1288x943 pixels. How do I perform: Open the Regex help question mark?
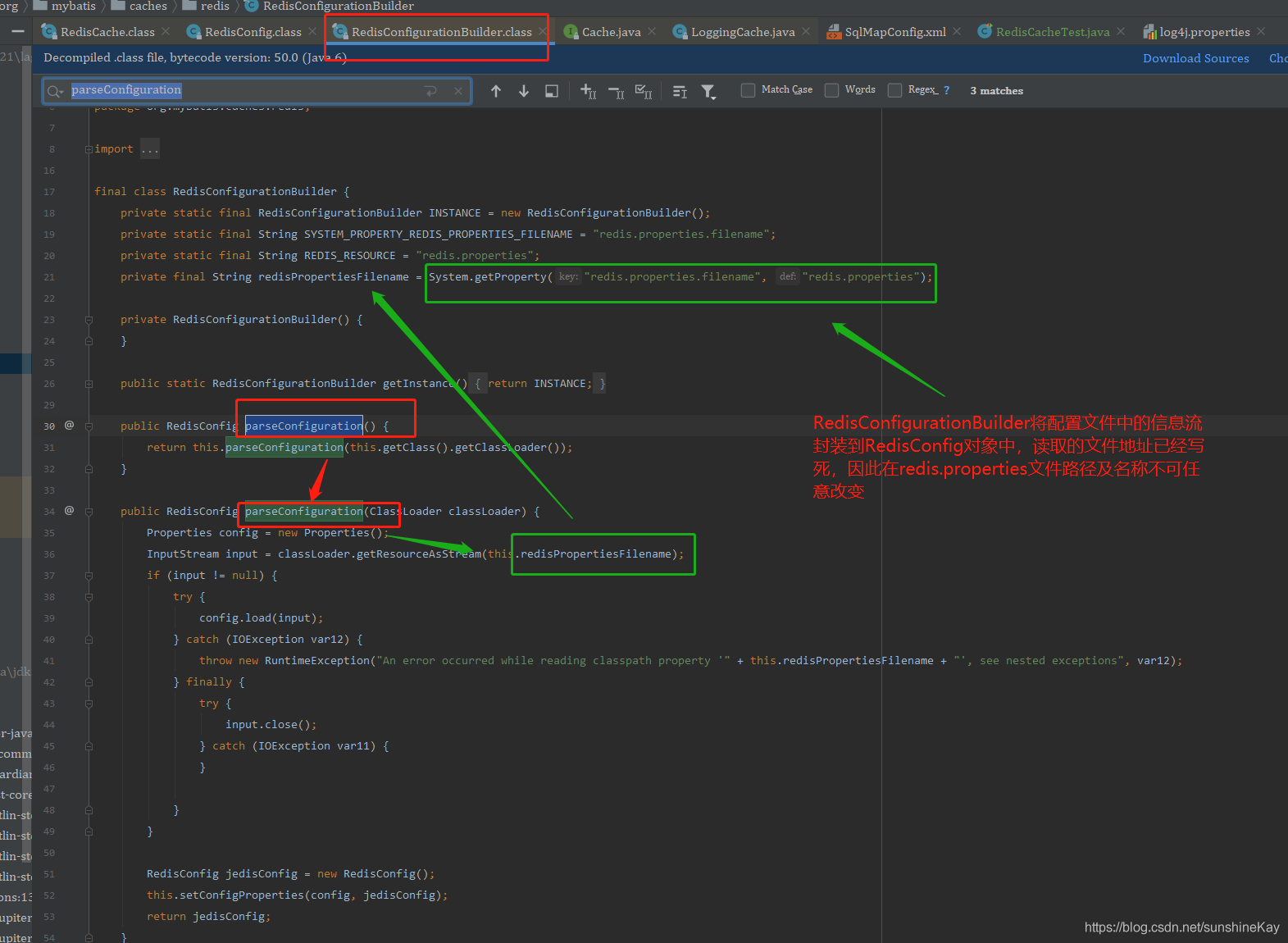click(x=946, y=90)
